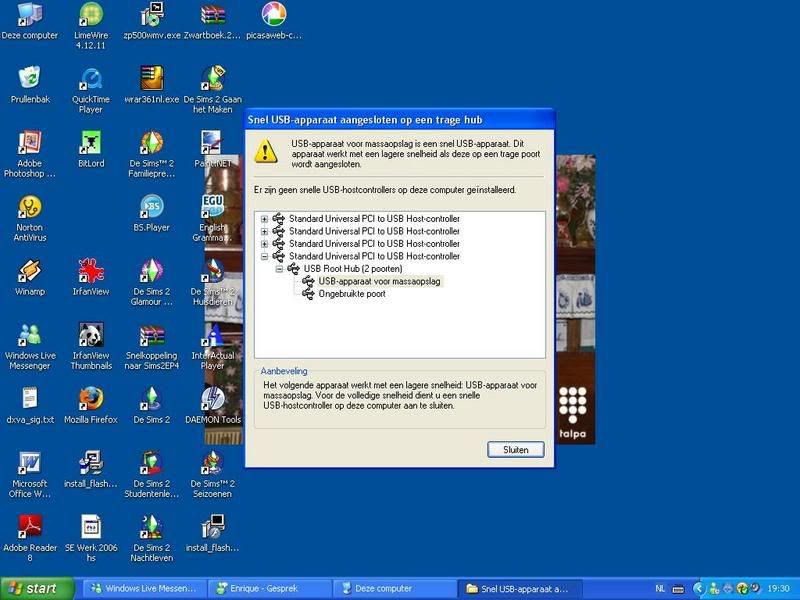The width and height of the screenshot is (800, 600).
Task: Open De Sims 2 Gaan het Maken shortcut
Action: 212,90
